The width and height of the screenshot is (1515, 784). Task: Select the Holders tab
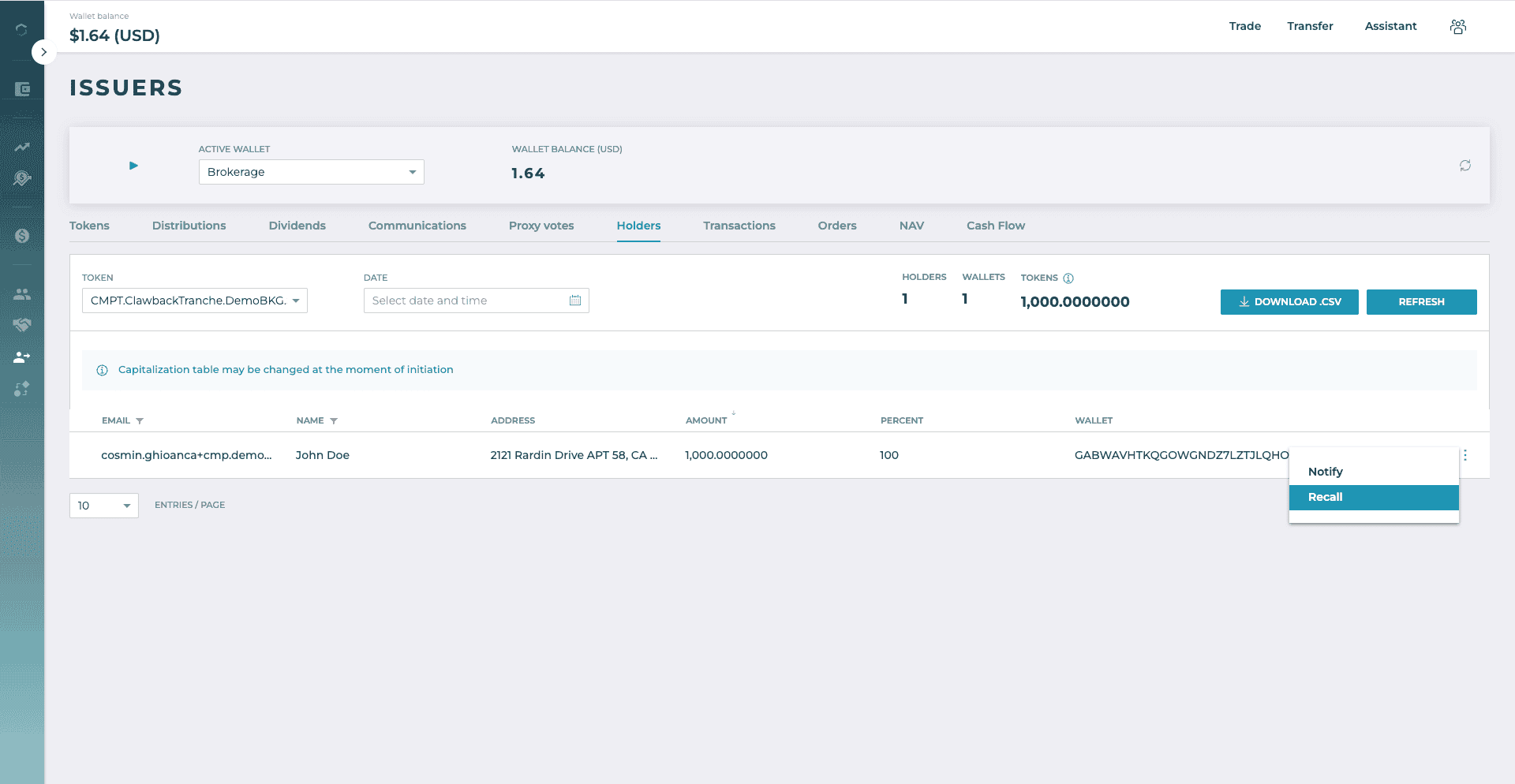(638, 226)
